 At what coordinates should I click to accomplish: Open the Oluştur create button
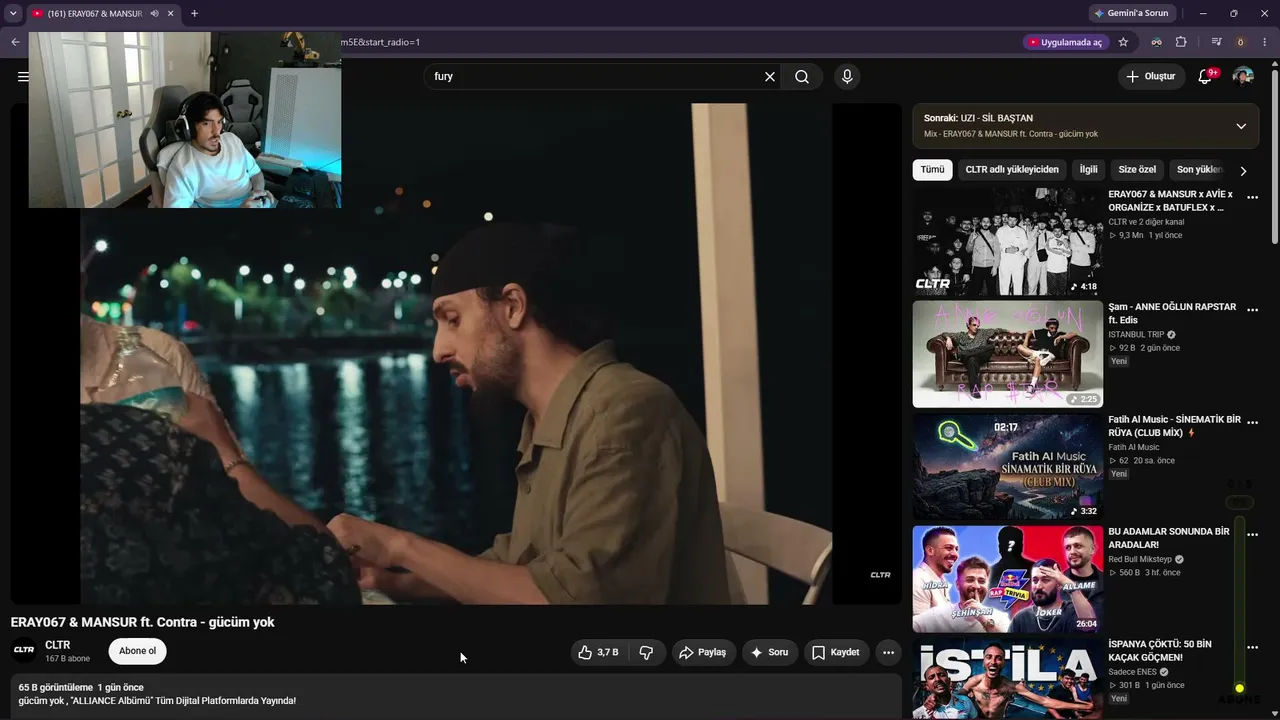coord(1152,76)
